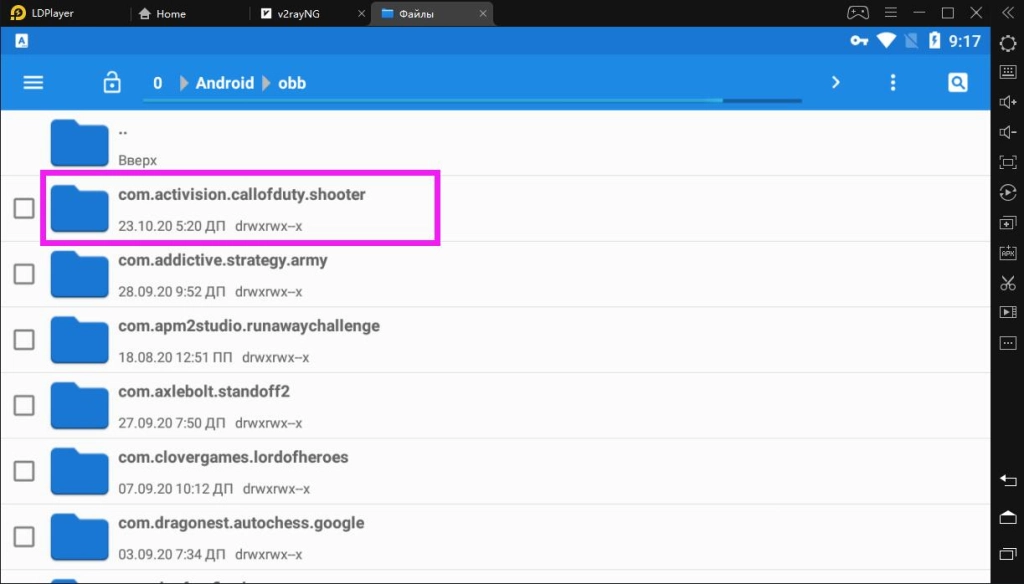Check the com.clovergames.lordofheroes folder checkbox

pyautogui.click(x=23, y=471)
